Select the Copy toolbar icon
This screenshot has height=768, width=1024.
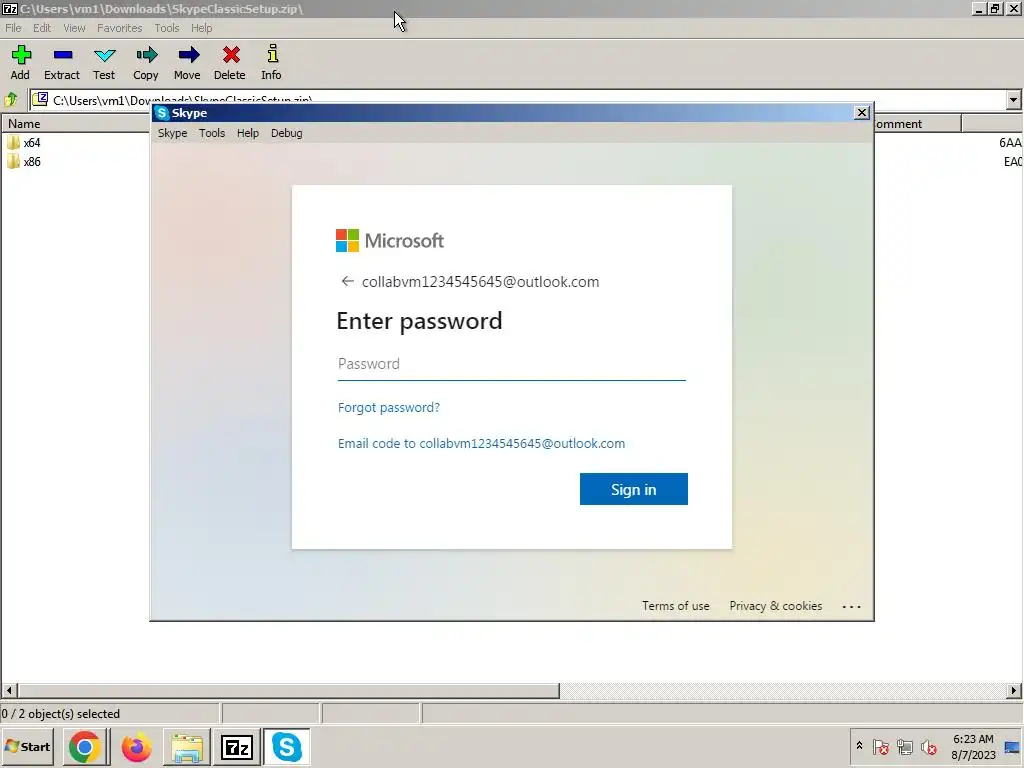pyautogui.click(x=146, y=62)
